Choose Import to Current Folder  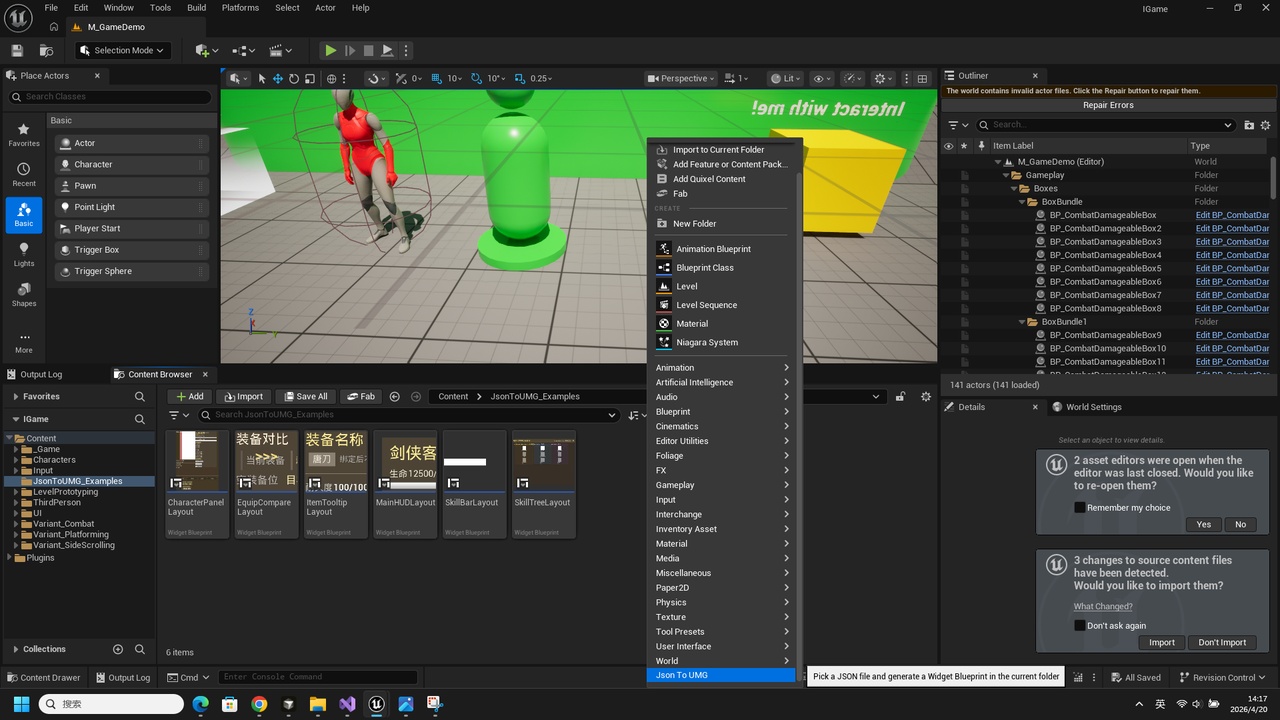pyautogui.click(x=720, y=150)
